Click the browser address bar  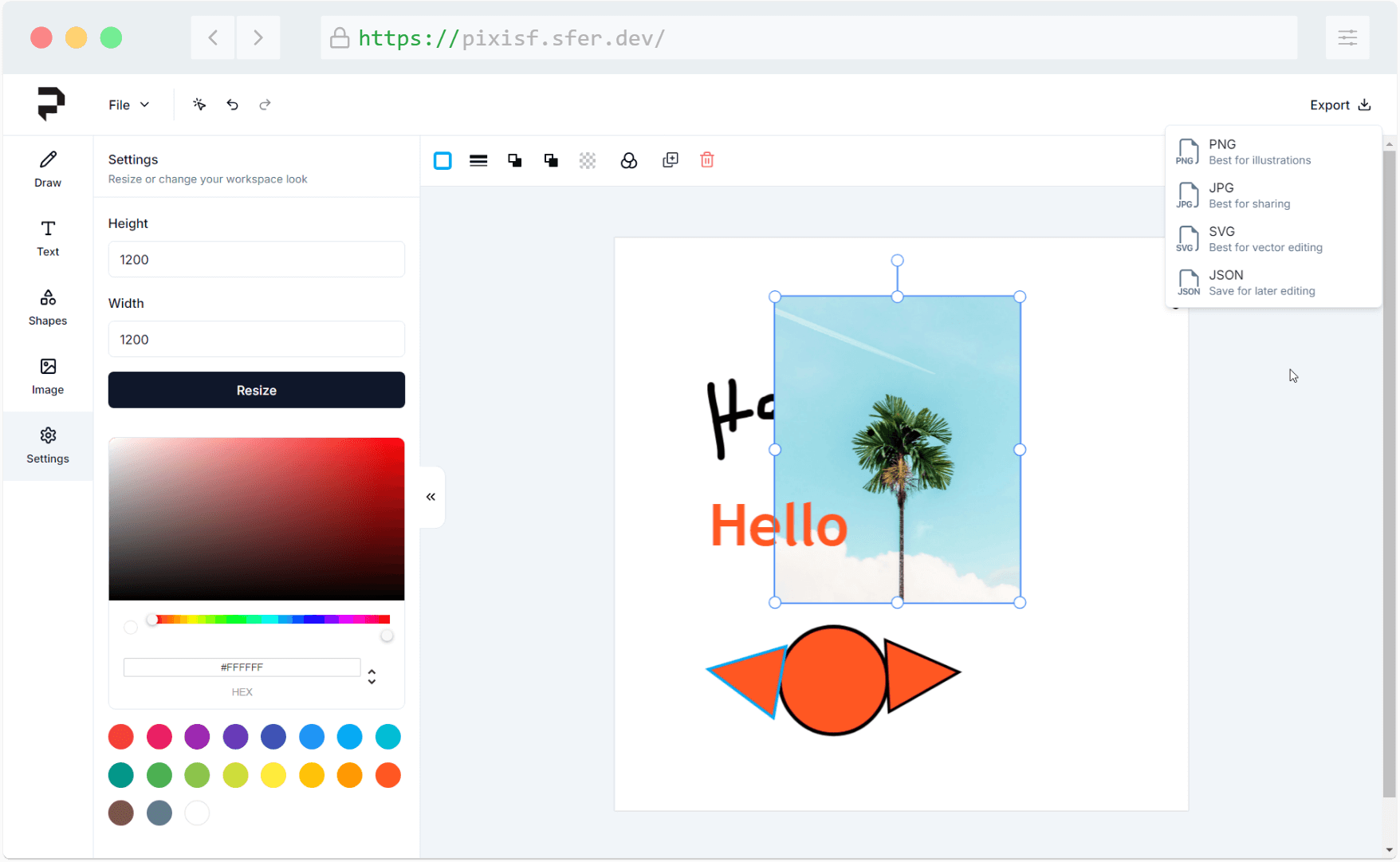pos(809,37)
